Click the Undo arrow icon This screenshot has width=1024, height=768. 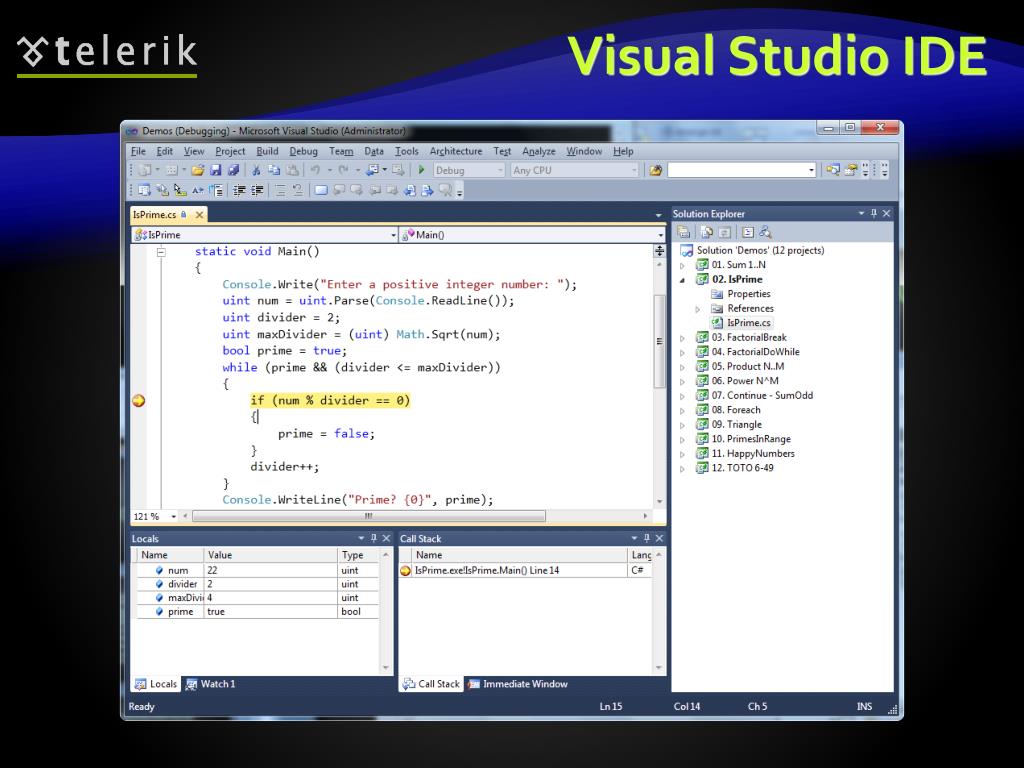point(315,170)
